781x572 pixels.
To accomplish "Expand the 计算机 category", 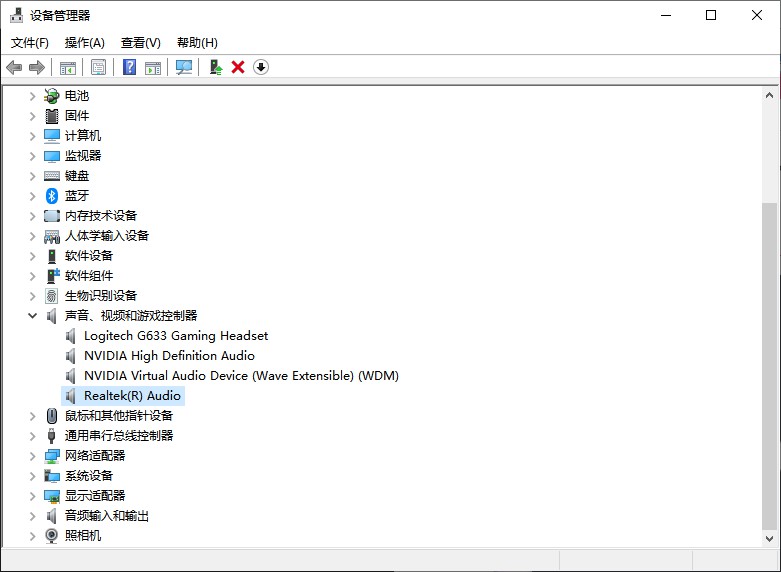I will [x=32, y=136].
